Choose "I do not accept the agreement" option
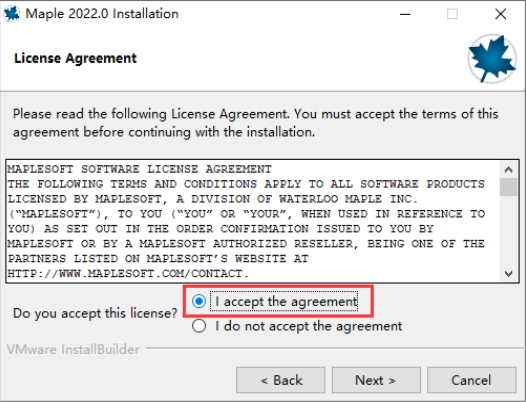Screen dimensions: 526x402 (199, 326)
